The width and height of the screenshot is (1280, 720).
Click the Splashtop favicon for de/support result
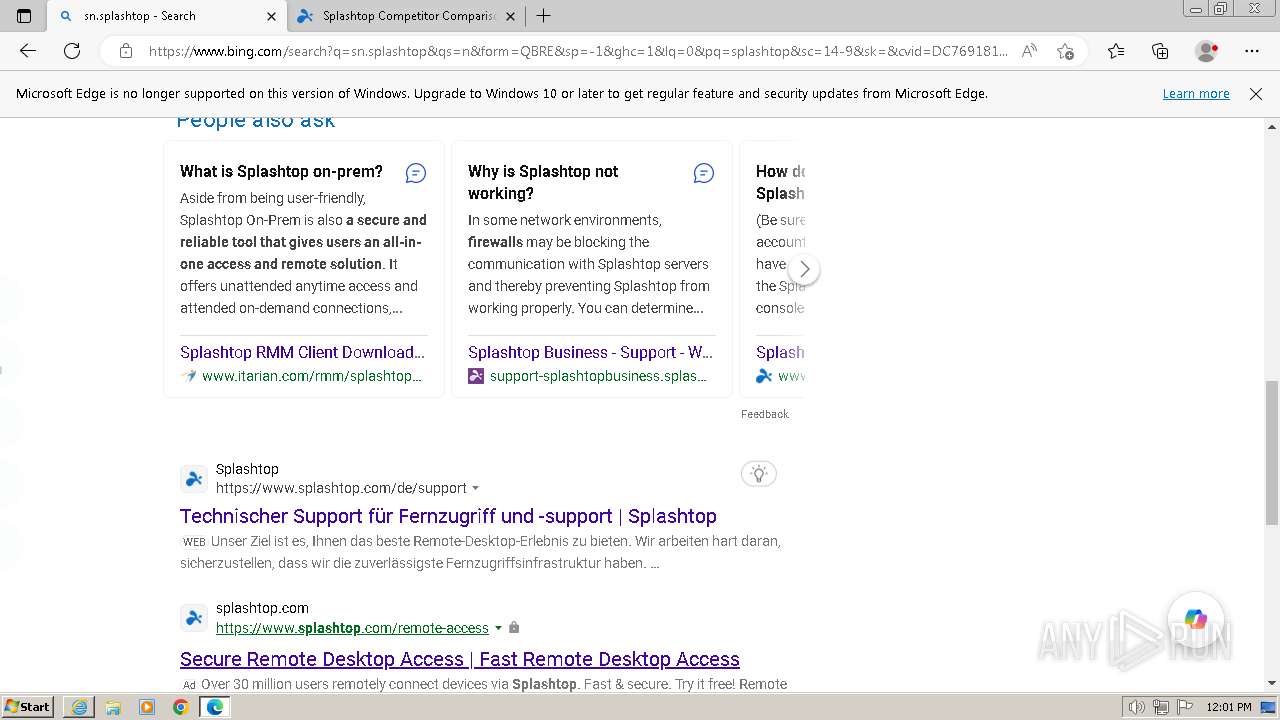click(x=194, y=478)
